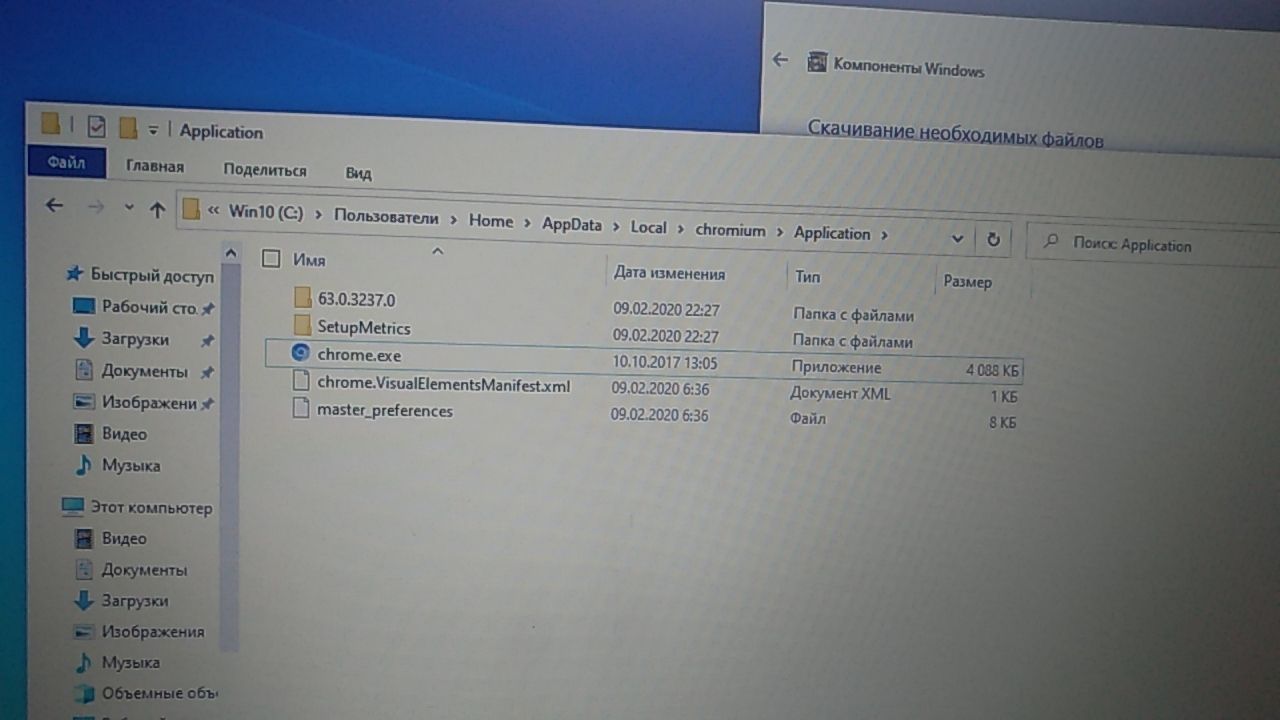Click the 10.10.2017 13:05 date cell
Image resolution: width=1280 pixels, height=720 pixels.
(x=664, y=362)
